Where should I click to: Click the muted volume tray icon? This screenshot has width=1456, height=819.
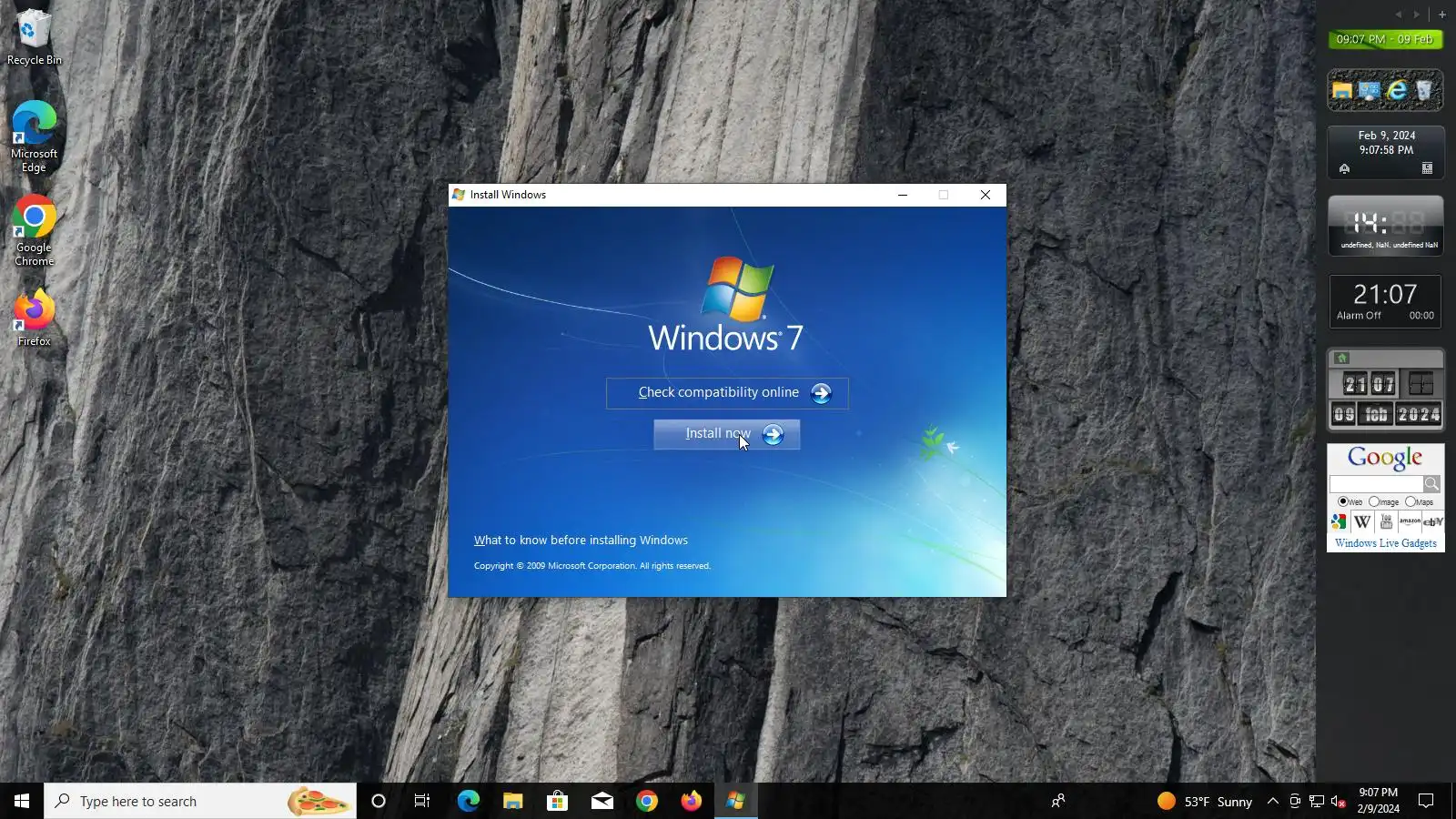pos(1339,801)
